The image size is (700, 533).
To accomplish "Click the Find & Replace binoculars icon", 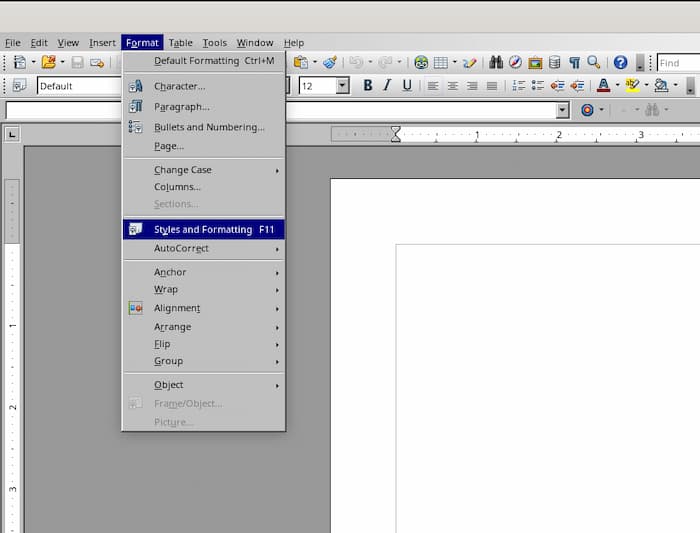I will [496, 62].
